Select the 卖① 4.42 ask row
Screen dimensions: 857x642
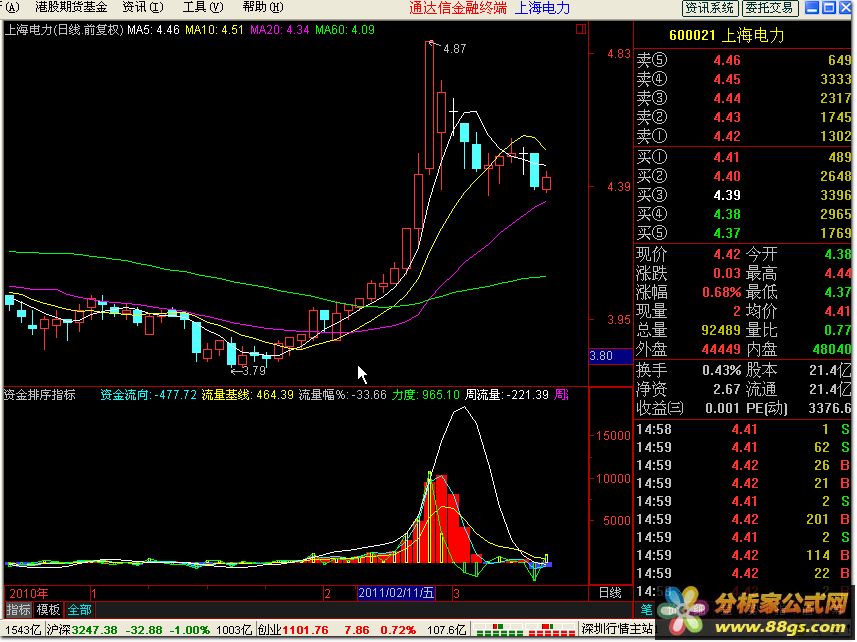pos(743,136)
